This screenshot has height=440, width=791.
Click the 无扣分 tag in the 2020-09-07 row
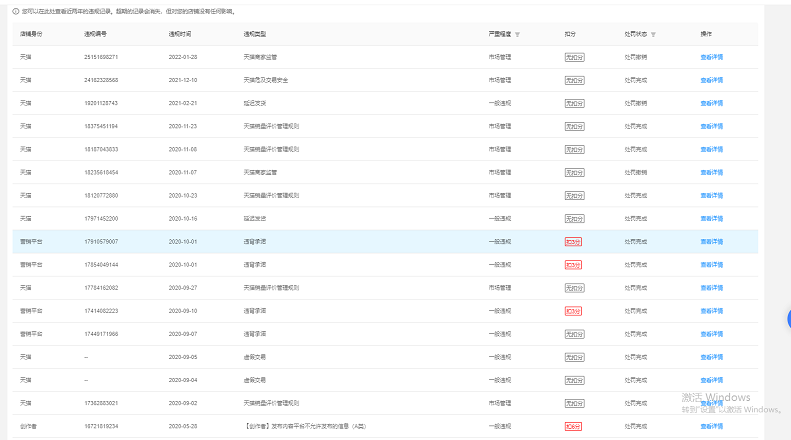tap(574, 334)
